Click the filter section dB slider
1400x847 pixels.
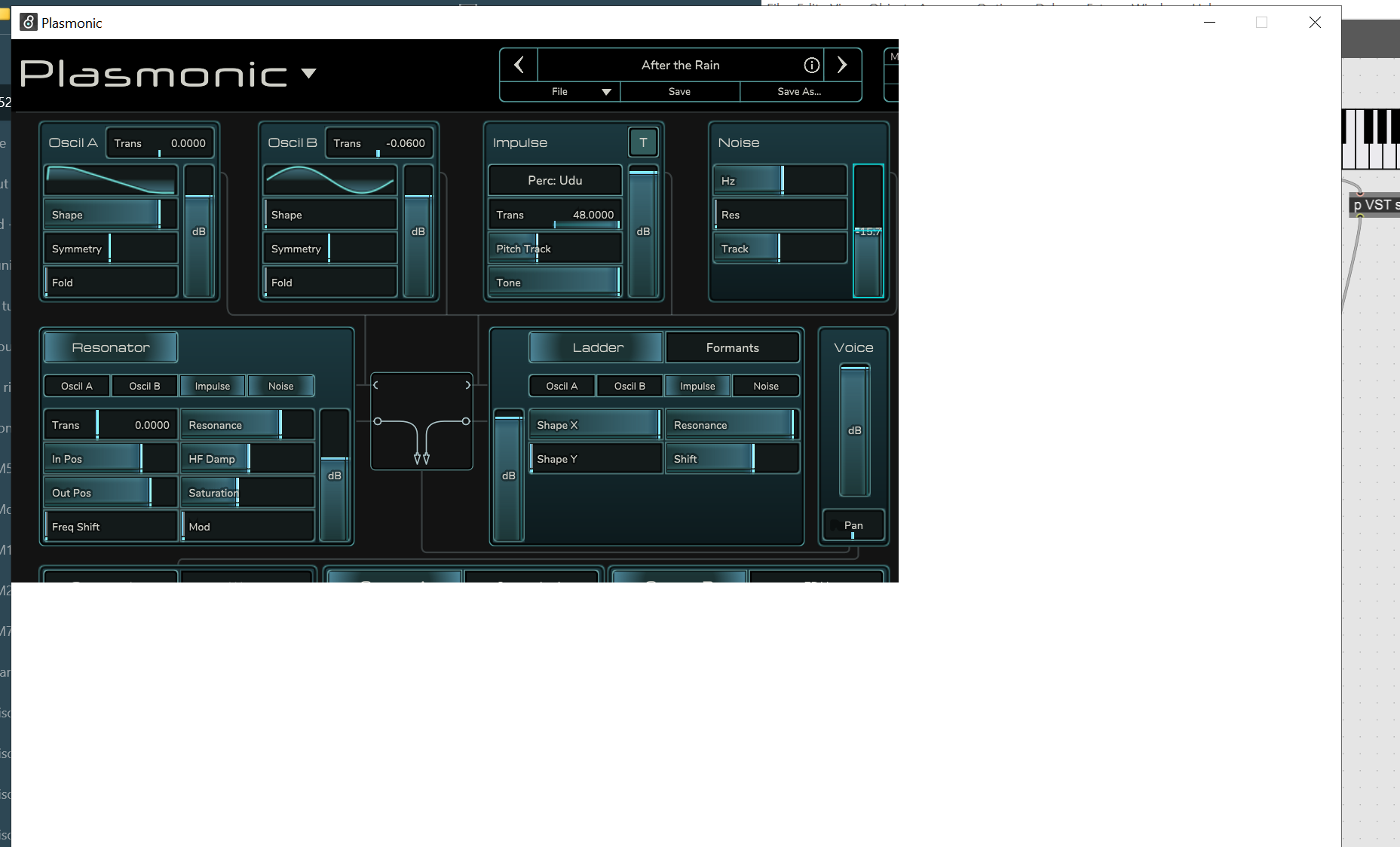click(509, 475)
